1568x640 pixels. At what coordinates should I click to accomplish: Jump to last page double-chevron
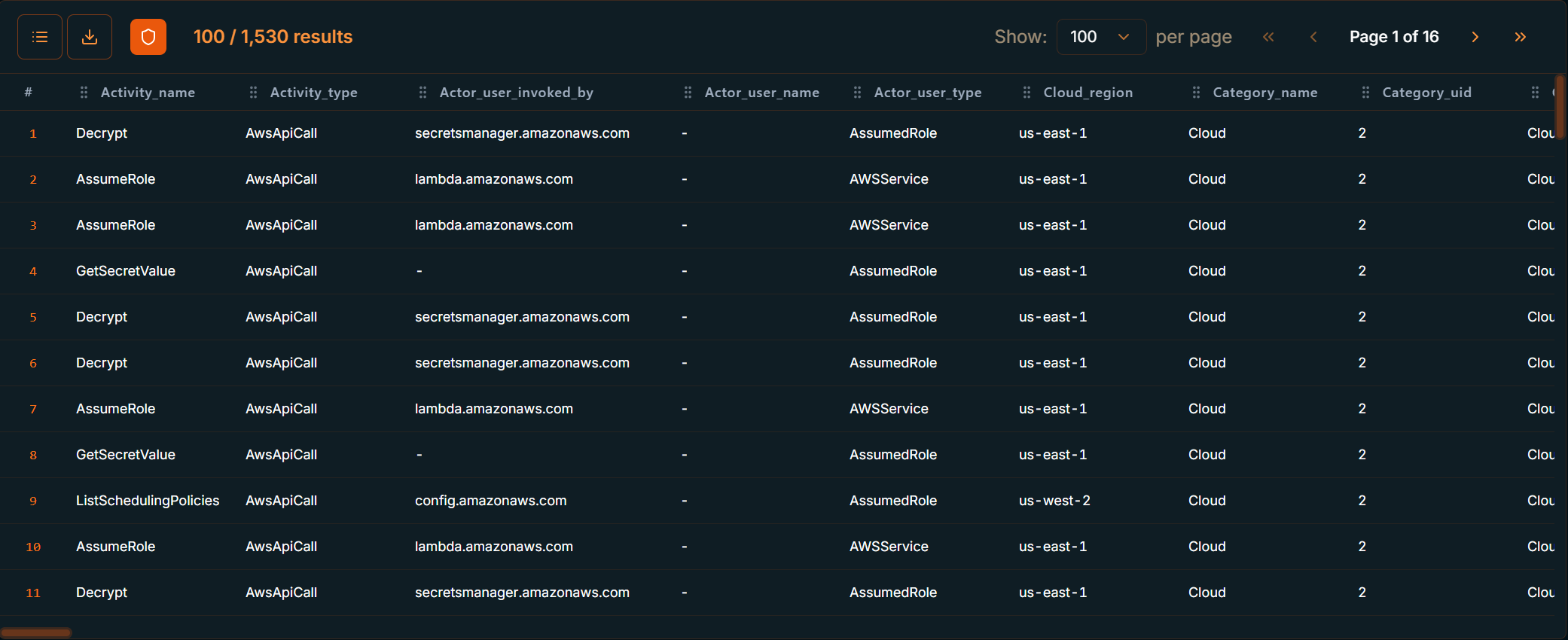click(1520, 37)
